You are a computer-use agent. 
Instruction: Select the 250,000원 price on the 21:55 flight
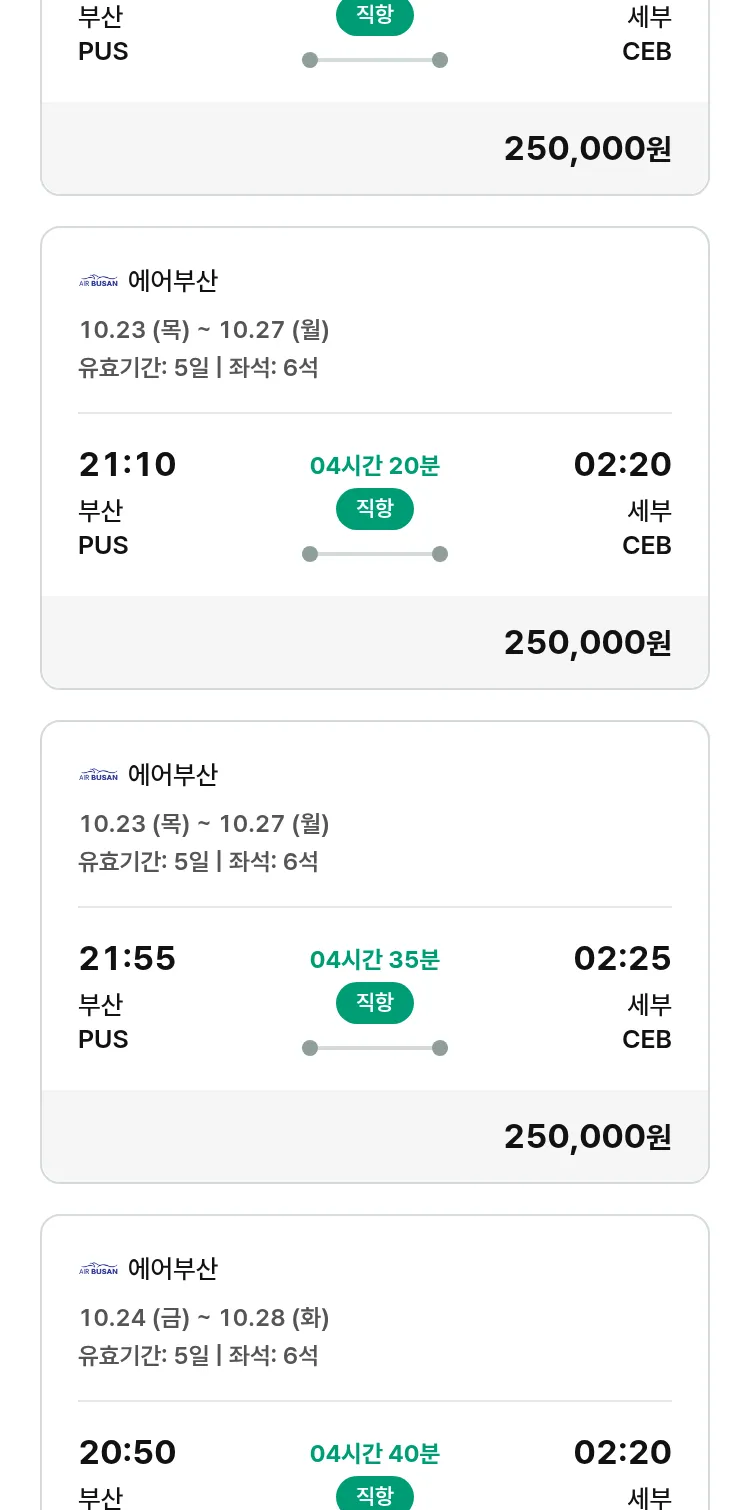click(x=587, y=1137)
